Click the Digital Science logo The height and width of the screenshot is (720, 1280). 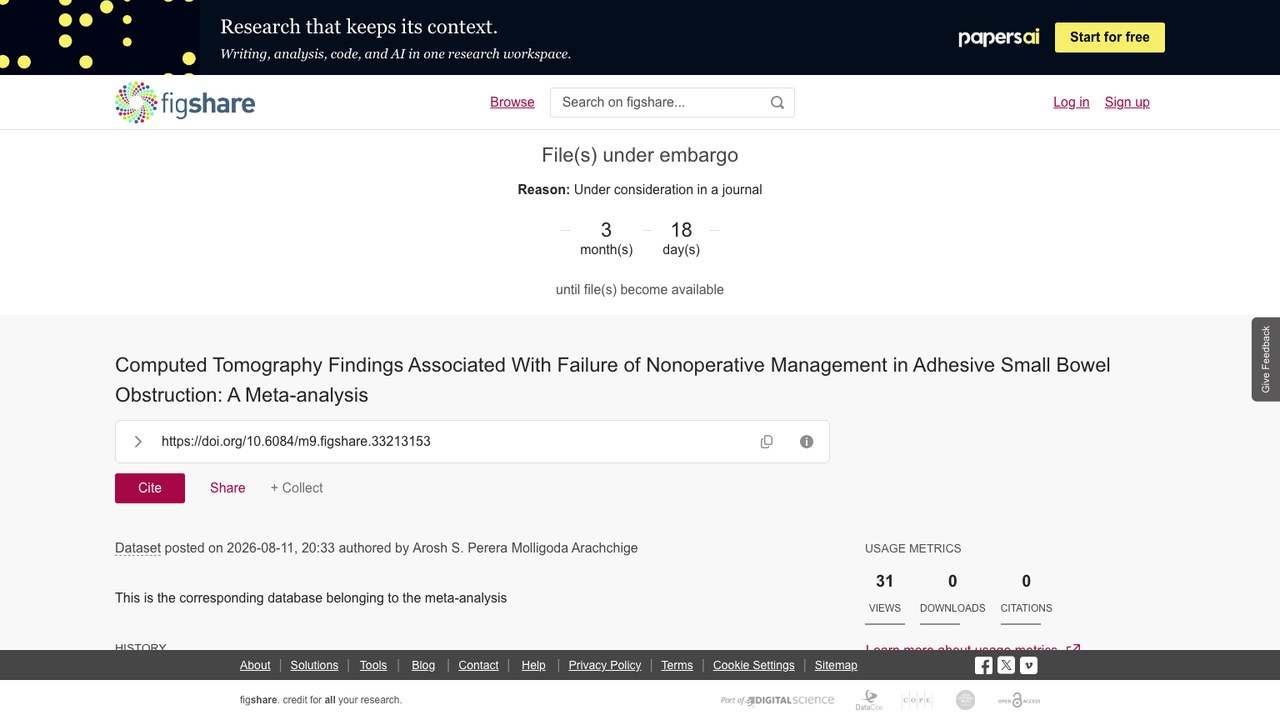(778, 700)
